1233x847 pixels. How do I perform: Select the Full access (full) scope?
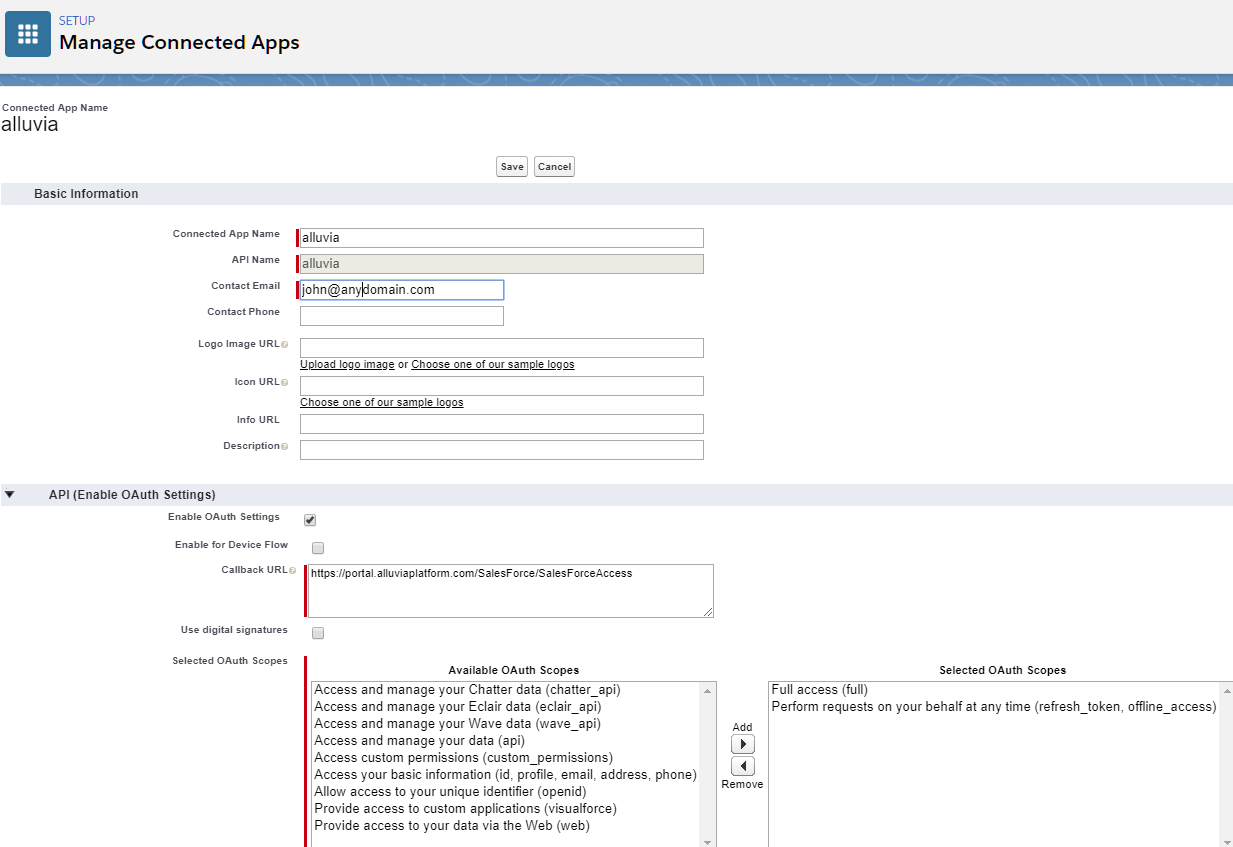[x=819, y=690]
